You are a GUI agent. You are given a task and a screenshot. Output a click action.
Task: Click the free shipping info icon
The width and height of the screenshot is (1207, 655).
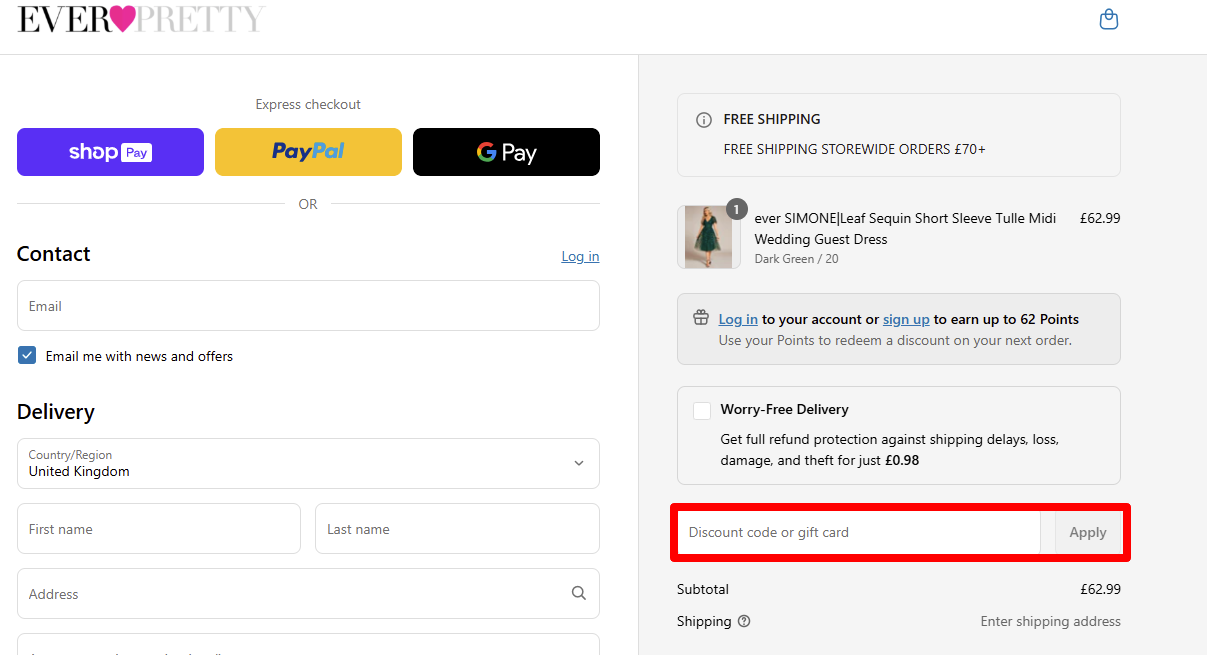[704, 120]
